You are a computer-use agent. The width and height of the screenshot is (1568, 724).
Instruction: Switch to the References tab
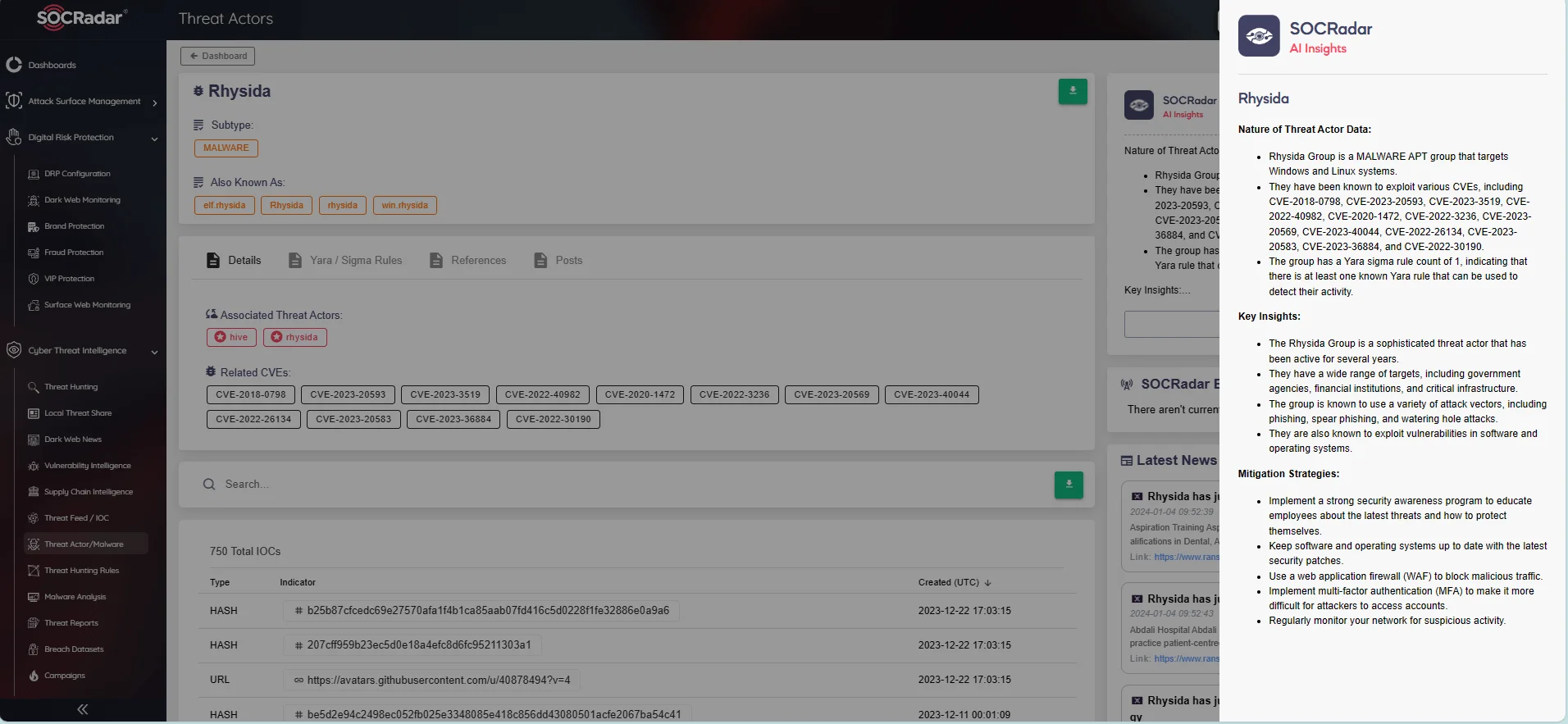[x=467, y=260]
